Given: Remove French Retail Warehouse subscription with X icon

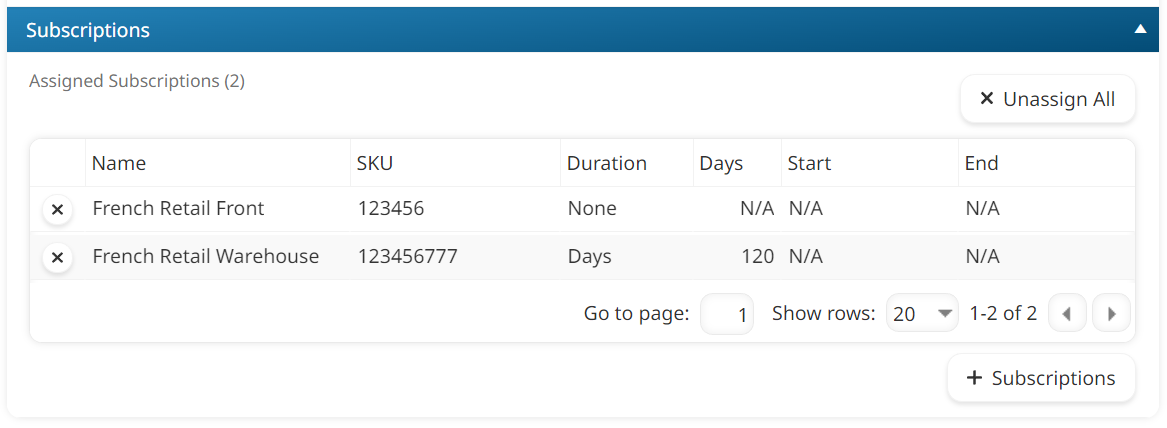Looking at the screenshot, I should pyautogui.click(x=57, y=258).
